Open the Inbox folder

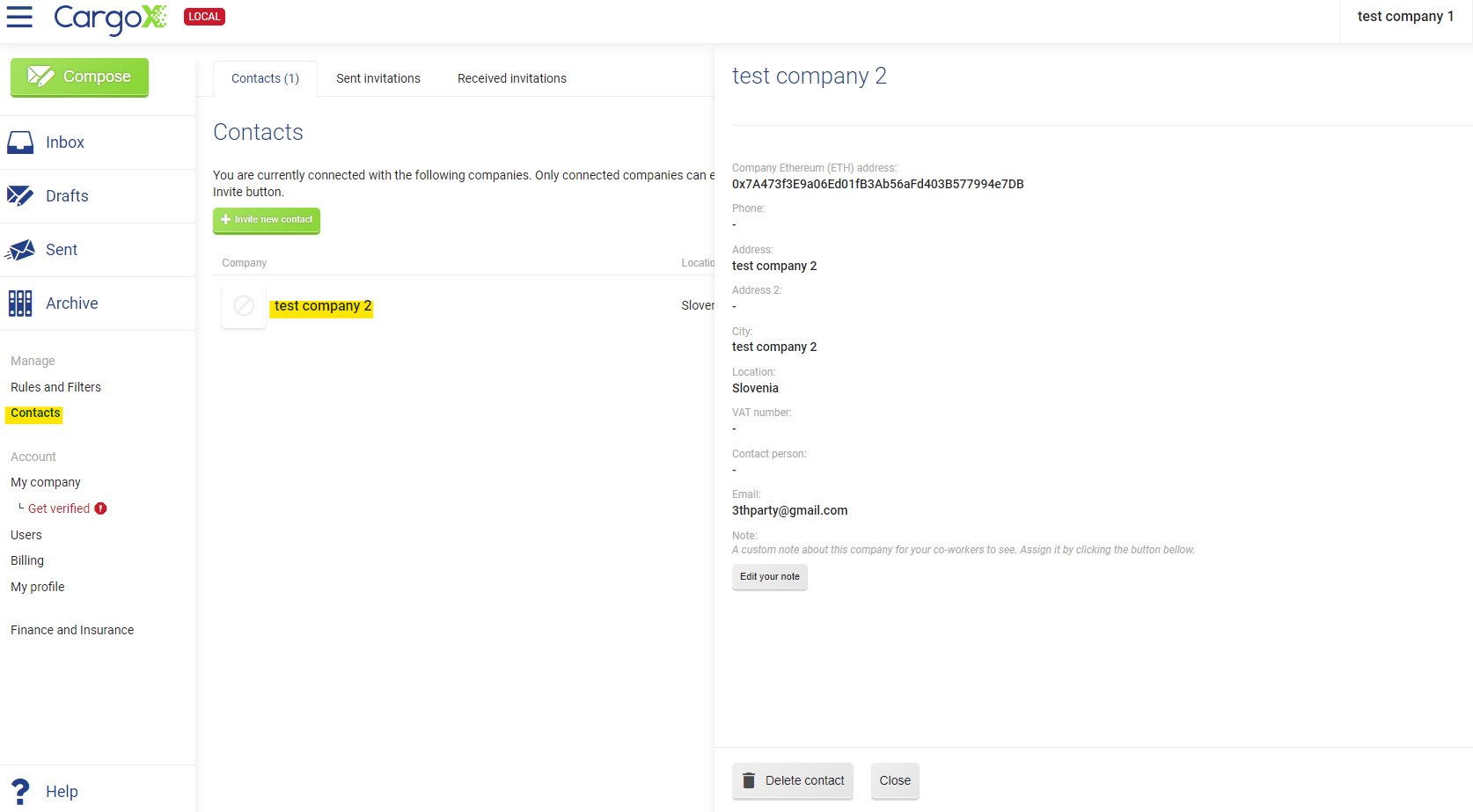[64, 142]
